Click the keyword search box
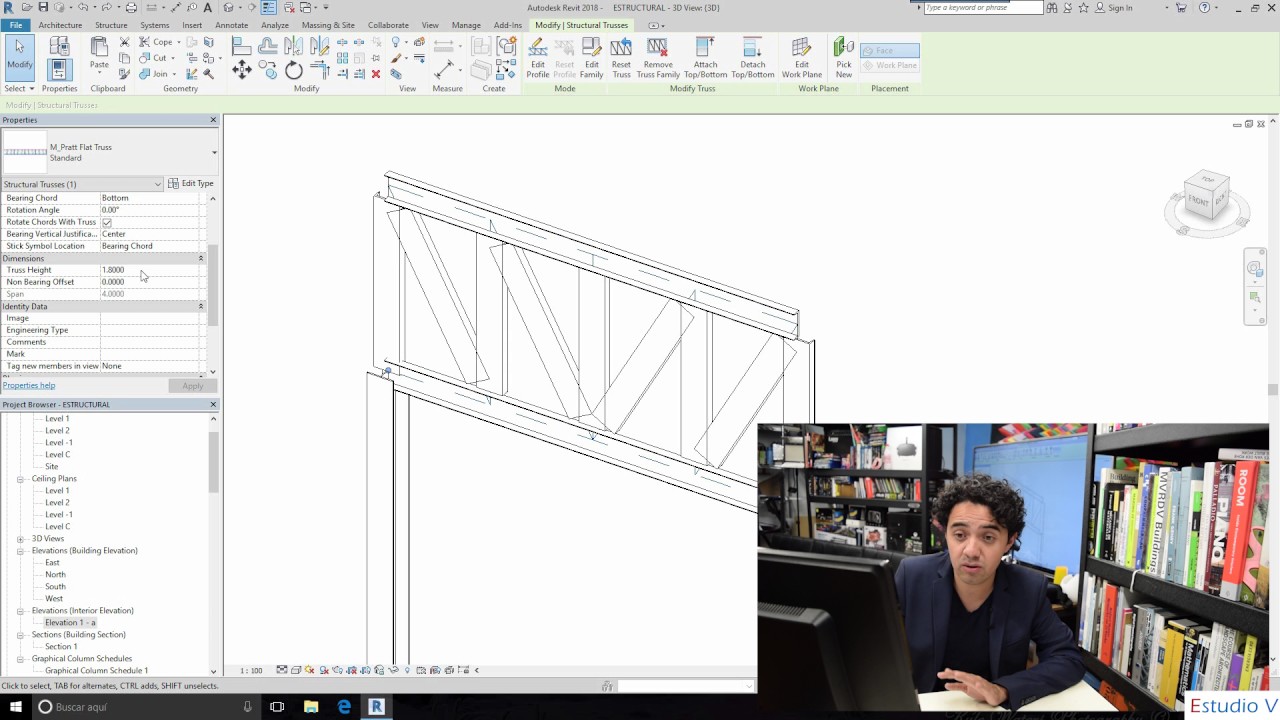 [982, 7]
